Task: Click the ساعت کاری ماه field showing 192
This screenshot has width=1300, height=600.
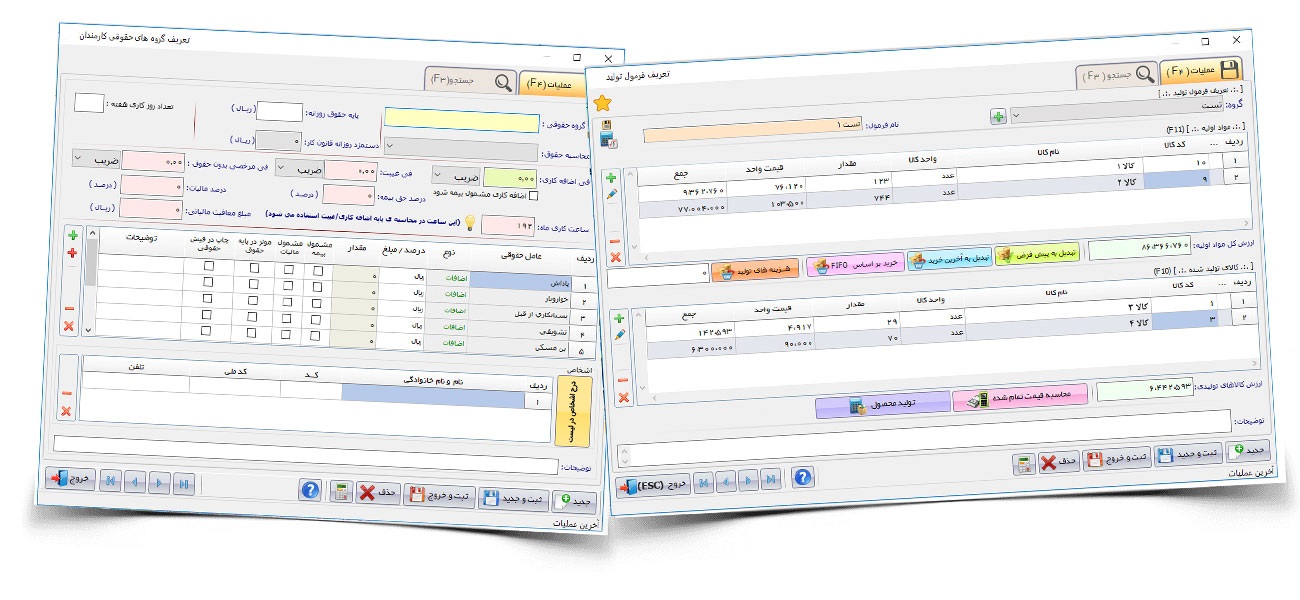Action: pyautogui.click(x=506, y=225)
